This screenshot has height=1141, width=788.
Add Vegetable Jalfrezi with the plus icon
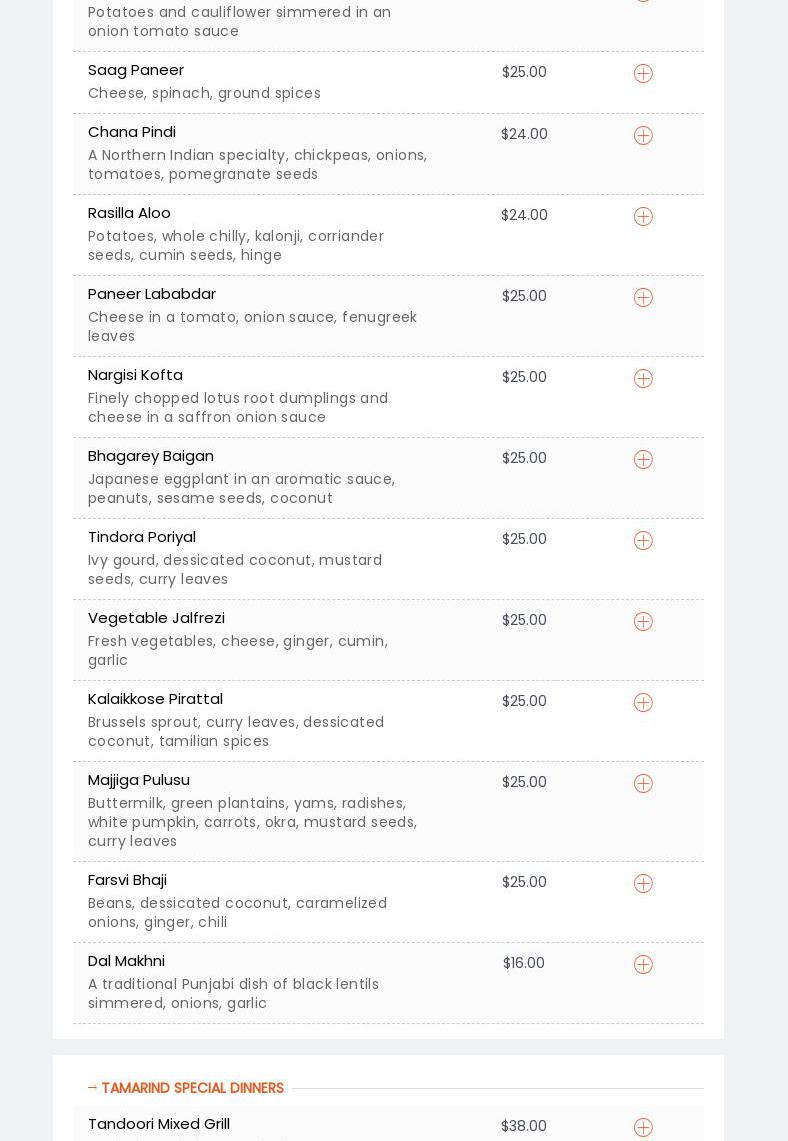(643, 622)
